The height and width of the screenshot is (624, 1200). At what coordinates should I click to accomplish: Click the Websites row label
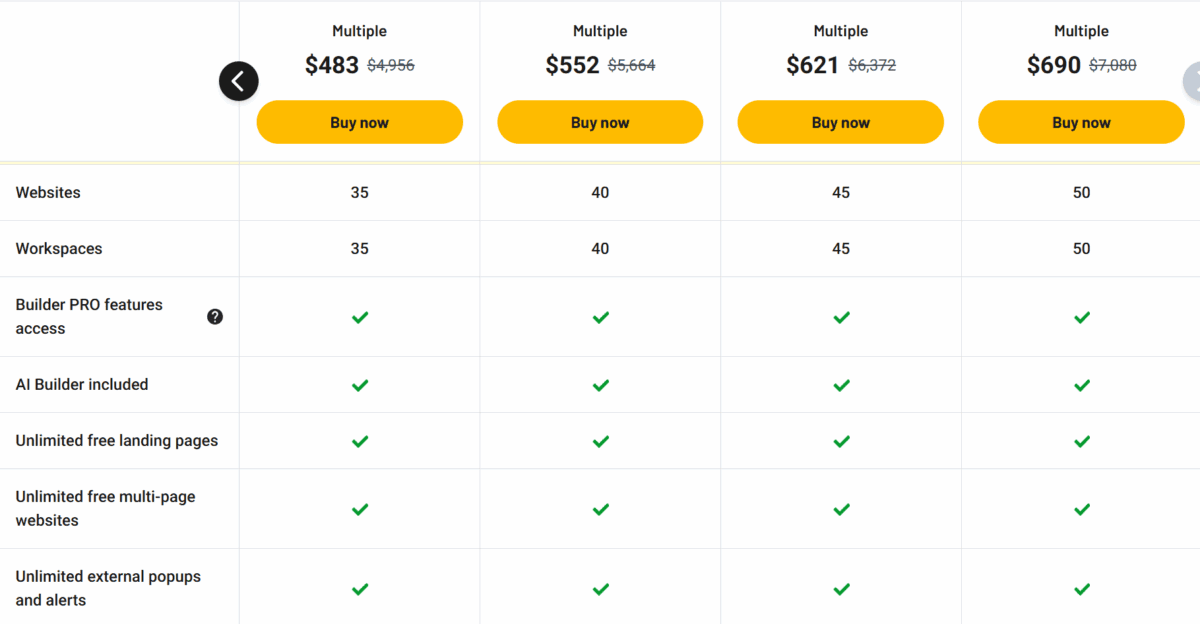48,192
